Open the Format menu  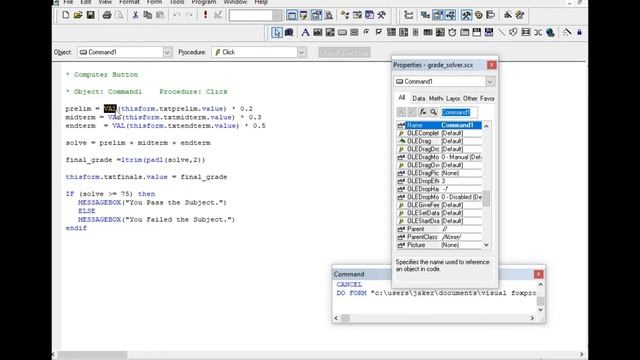129,2
